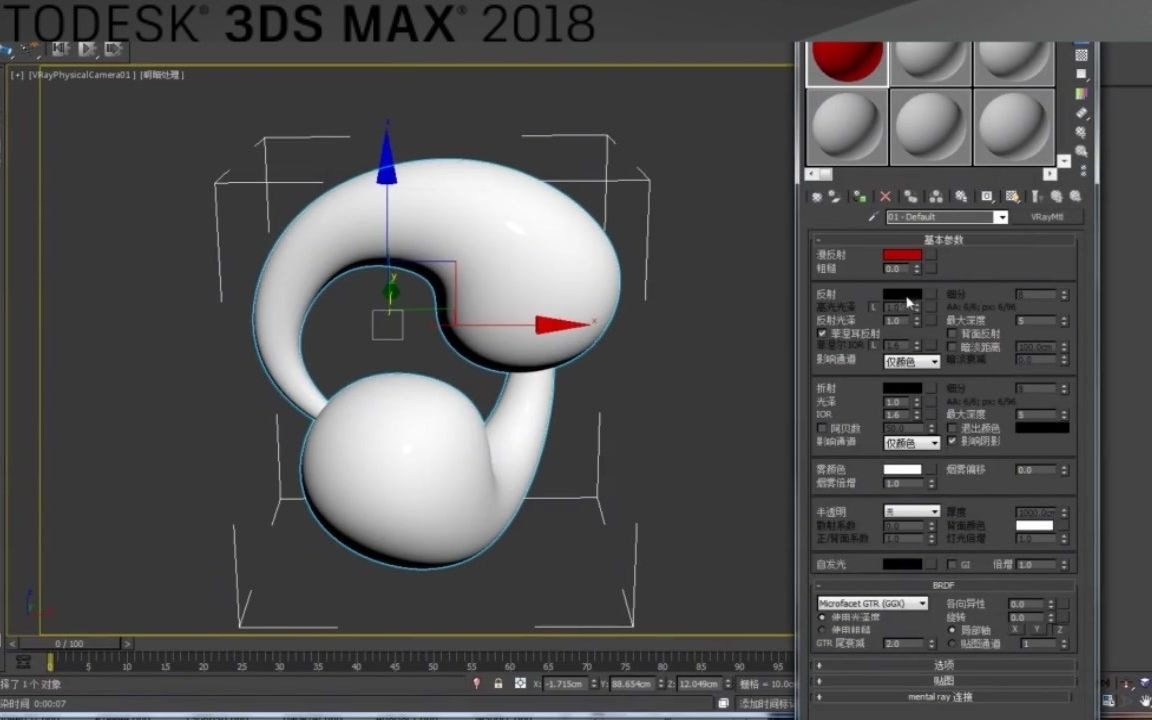This screenshot has height=720, width=1152.
Task: Enable the 背面反射 checkbox
Action: (x=952, y=333)
